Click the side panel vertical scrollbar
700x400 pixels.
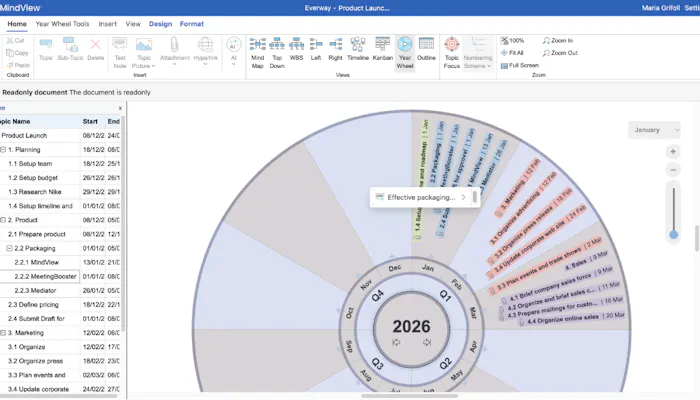[x=123, y=223]
